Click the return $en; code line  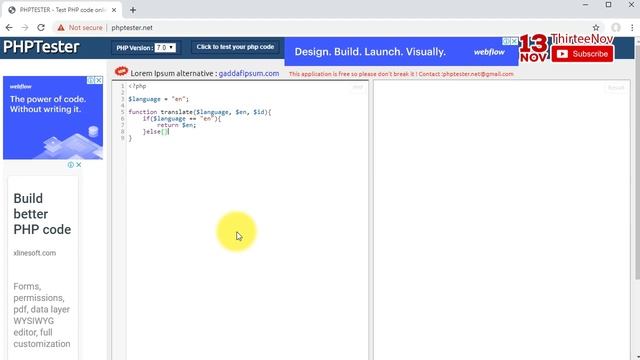[176, 125]
